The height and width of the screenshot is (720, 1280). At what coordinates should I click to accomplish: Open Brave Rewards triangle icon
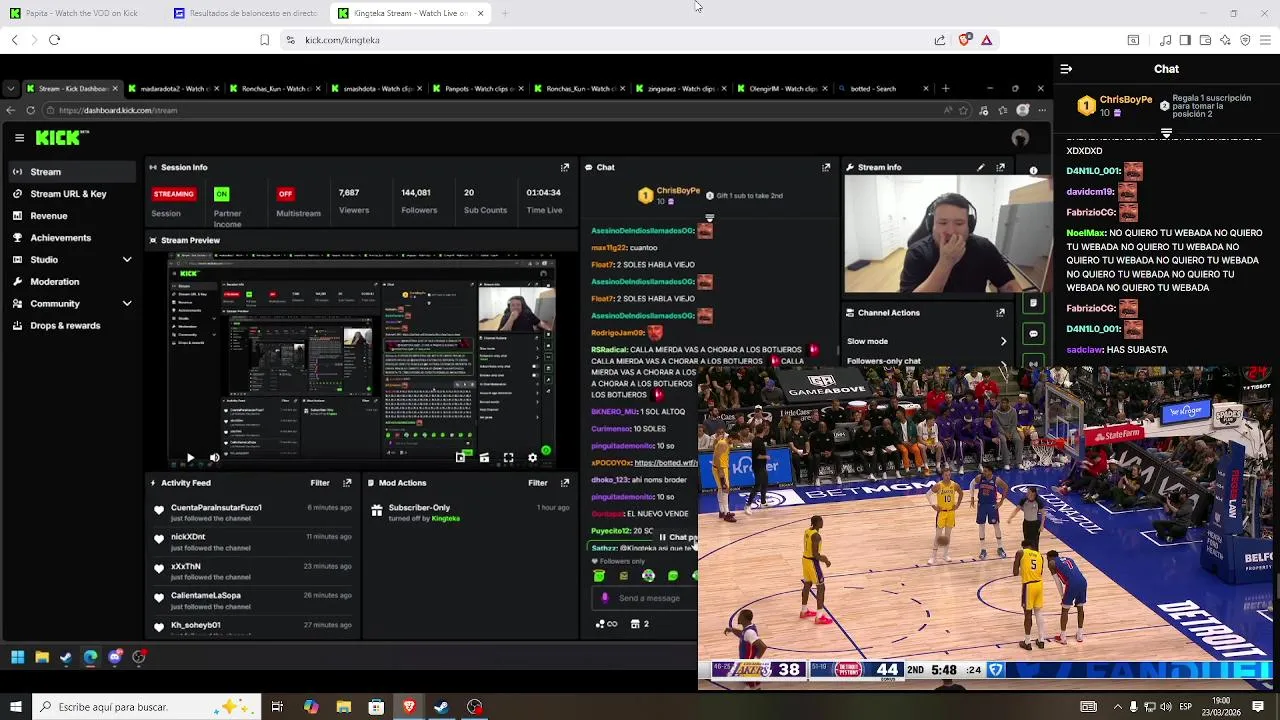pyautogui.click(x=986, y=40)
